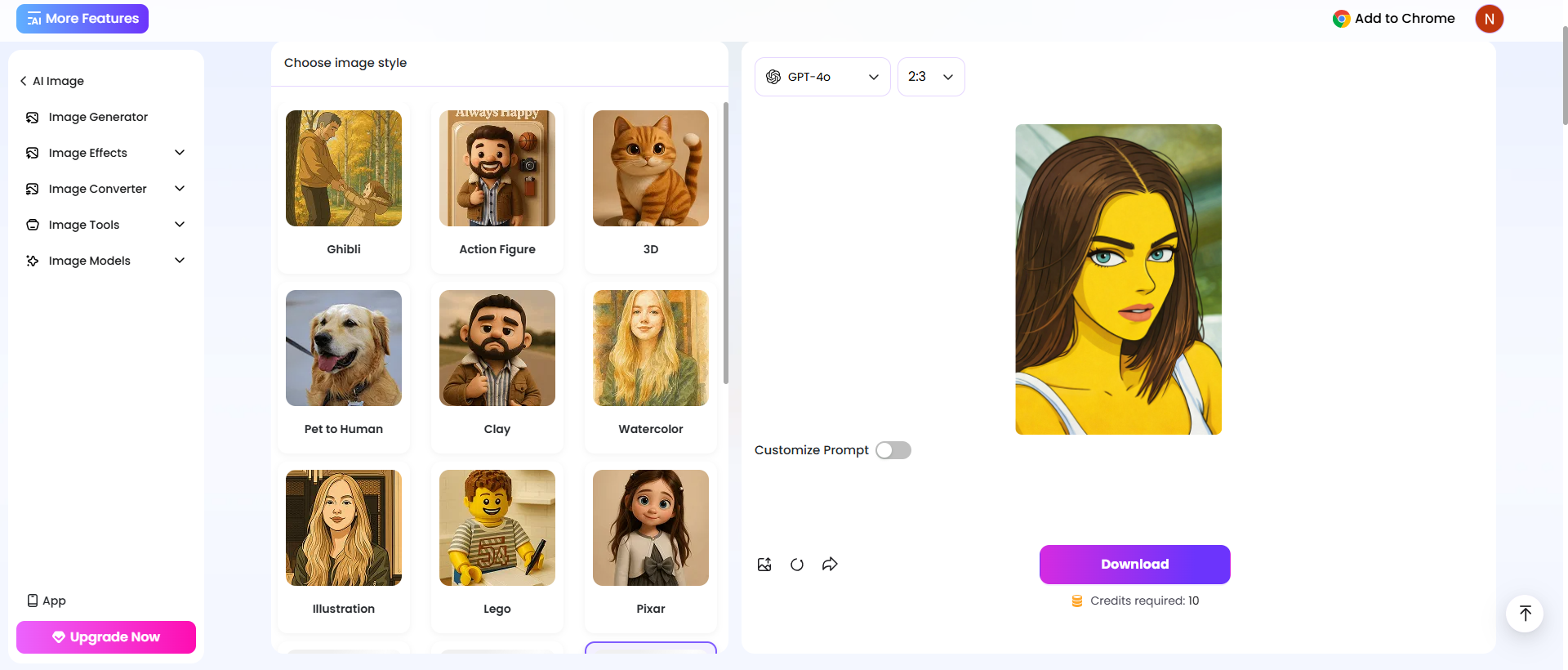The image size is (1568, 670).
Task: Select the Pet to Human style thumbnail
Action: tap(344, 348)
